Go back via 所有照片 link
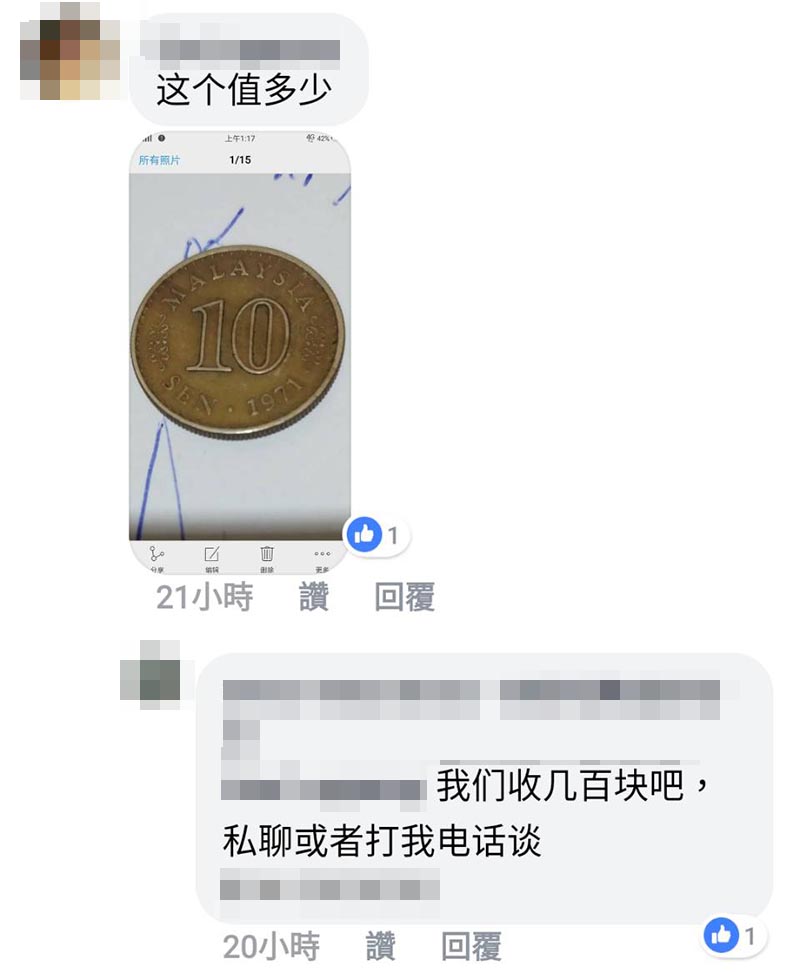Screen dimensions: 800x972 tap(159, 160)
